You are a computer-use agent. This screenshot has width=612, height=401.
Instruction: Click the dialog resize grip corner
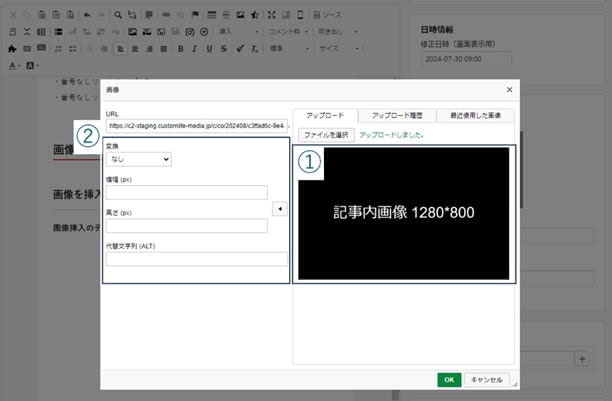point(515,385)
